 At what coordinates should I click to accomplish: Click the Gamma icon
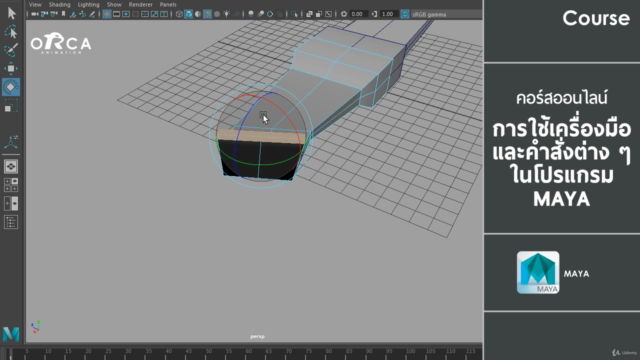tap(374, 14)
